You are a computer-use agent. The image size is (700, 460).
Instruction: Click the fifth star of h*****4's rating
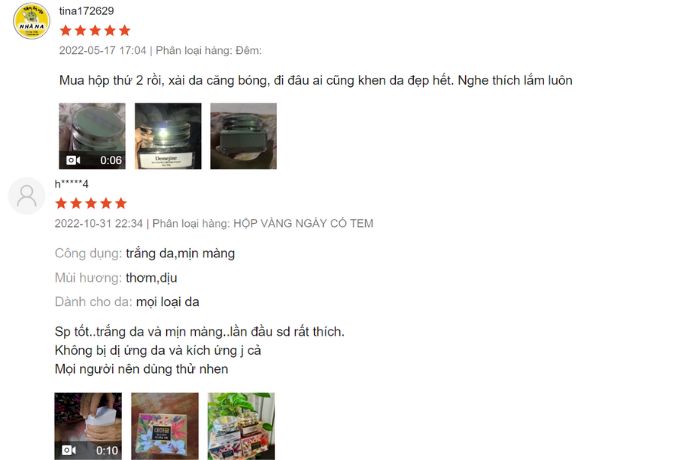pos(121,204)
